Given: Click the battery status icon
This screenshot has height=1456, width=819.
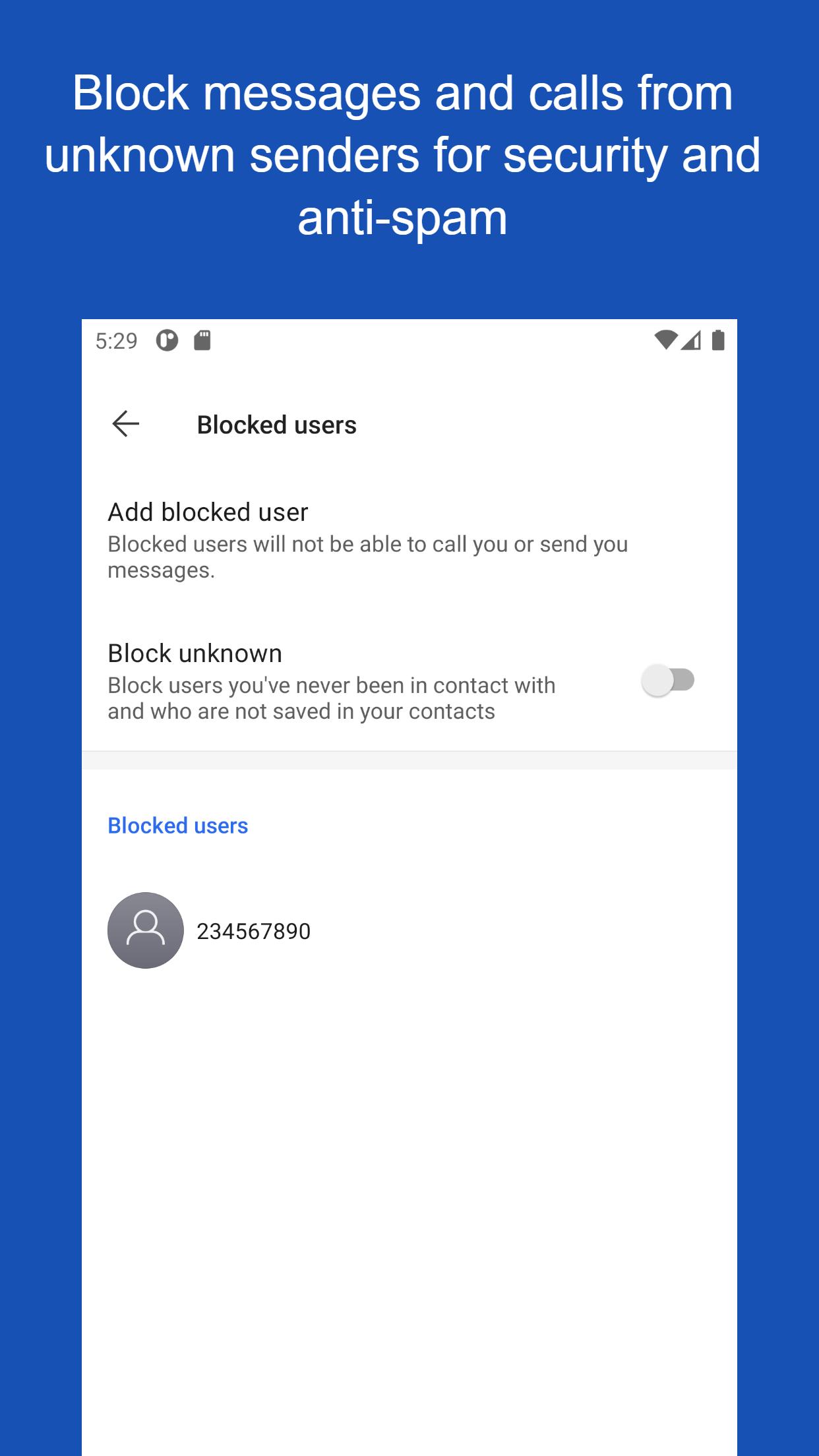Looking at the screenshot, I should point(719,340).
